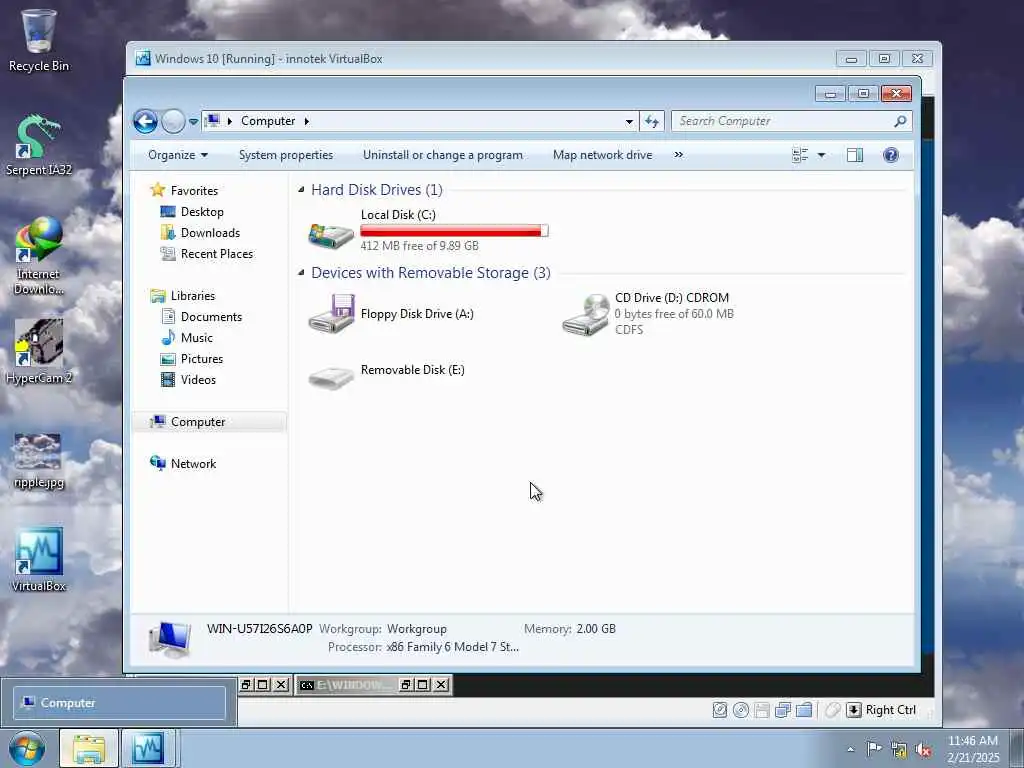The image size is (1024, 768).
Task: Select Floppy Disk Drive (A:) icon
Action: click(331, 314)
